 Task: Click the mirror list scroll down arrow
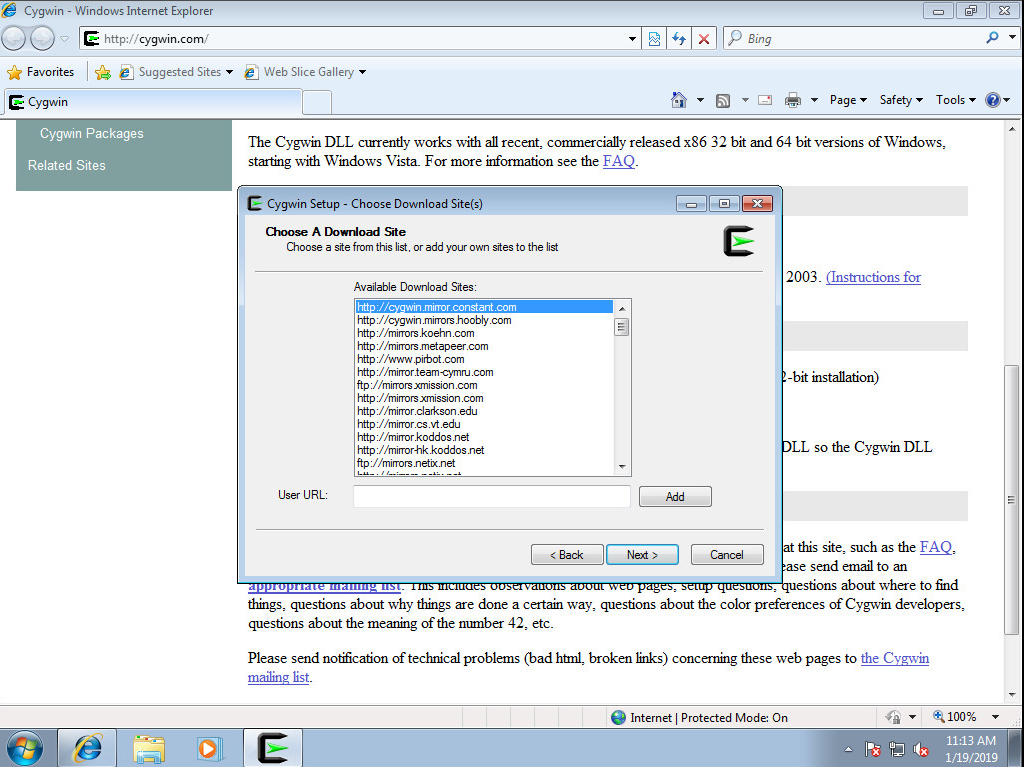click(x=622, y=466)
